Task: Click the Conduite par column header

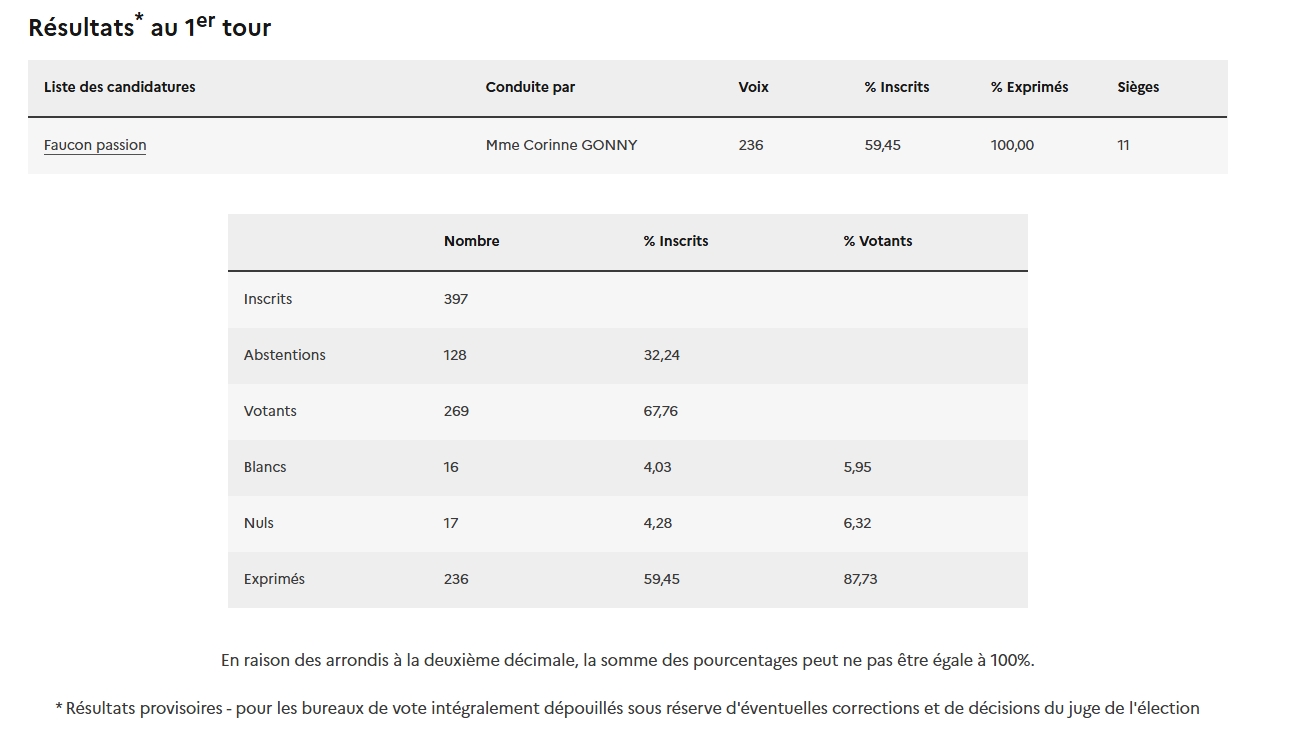Action: [x=530, y=87]
